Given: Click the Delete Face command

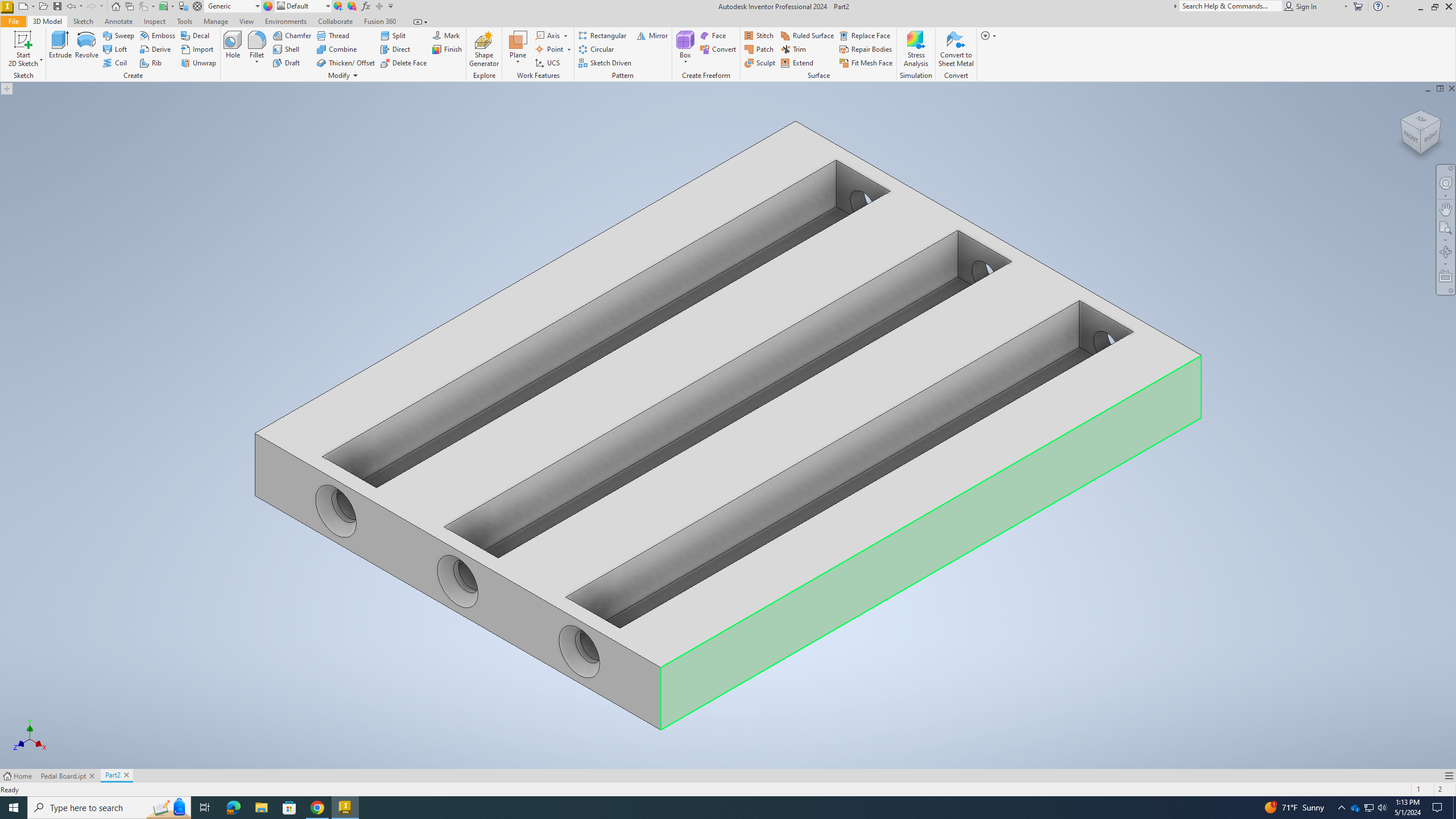Looking at the screenshot, I should 404,63.
